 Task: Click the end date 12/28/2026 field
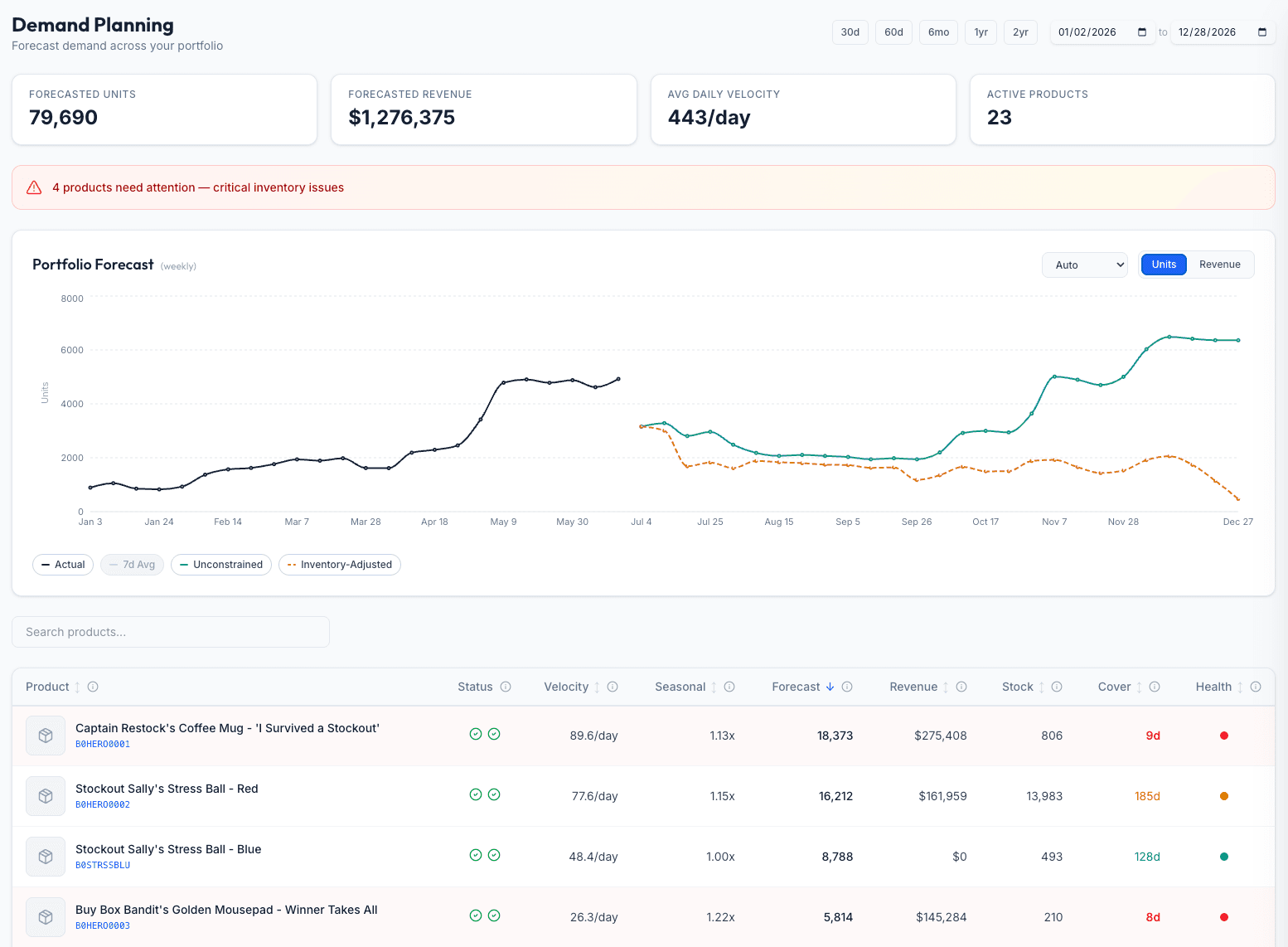[1223, 32]
